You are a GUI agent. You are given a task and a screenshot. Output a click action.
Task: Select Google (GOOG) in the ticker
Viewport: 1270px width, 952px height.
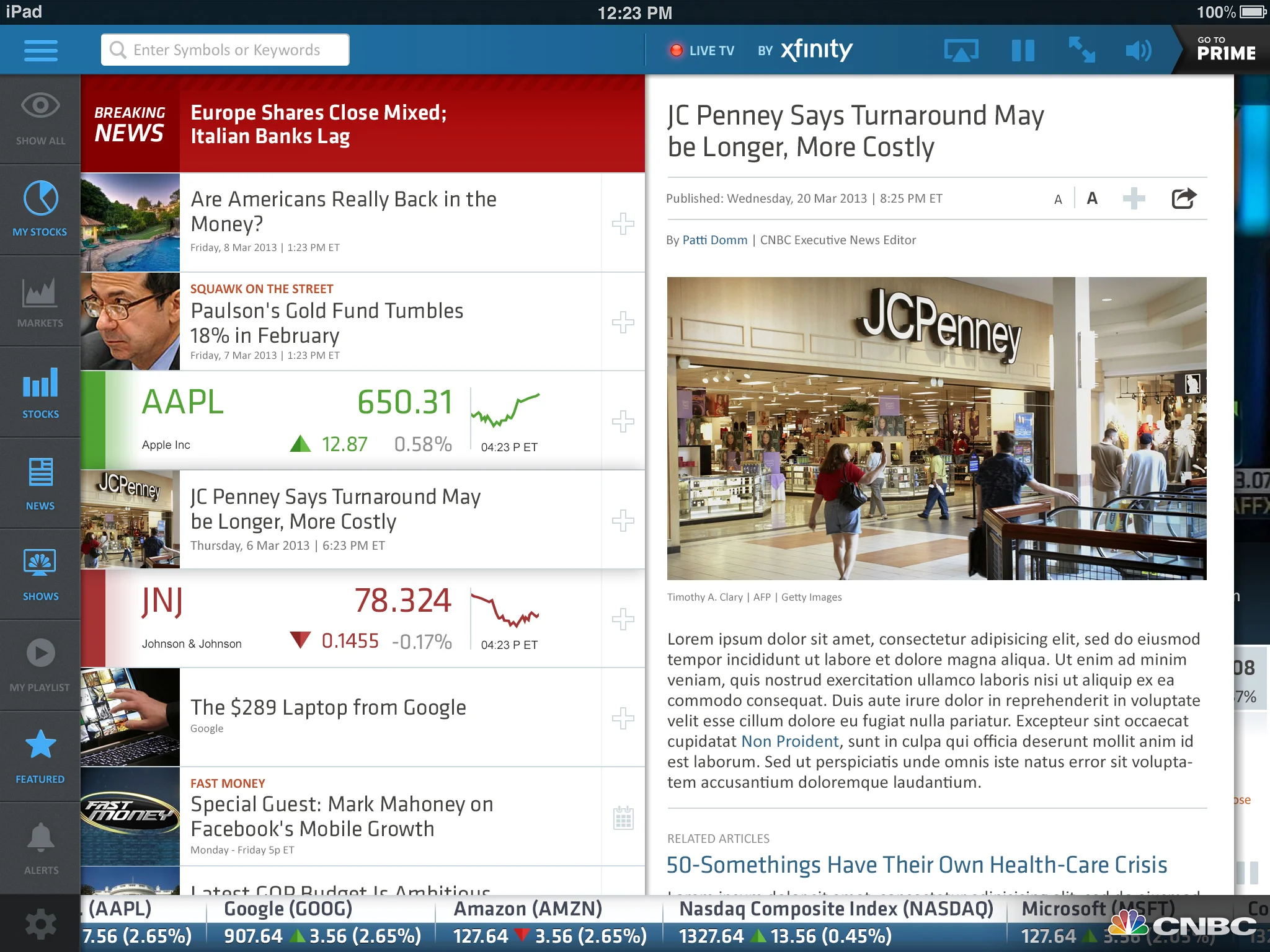tap(321, 923)
